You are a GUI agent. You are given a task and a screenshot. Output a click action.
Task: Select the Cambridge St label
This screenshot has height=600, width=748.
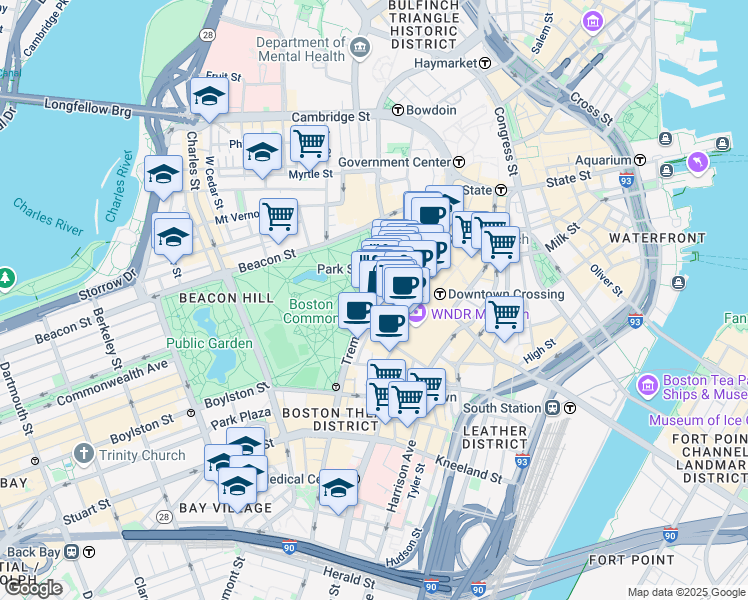tap(331, 117)
